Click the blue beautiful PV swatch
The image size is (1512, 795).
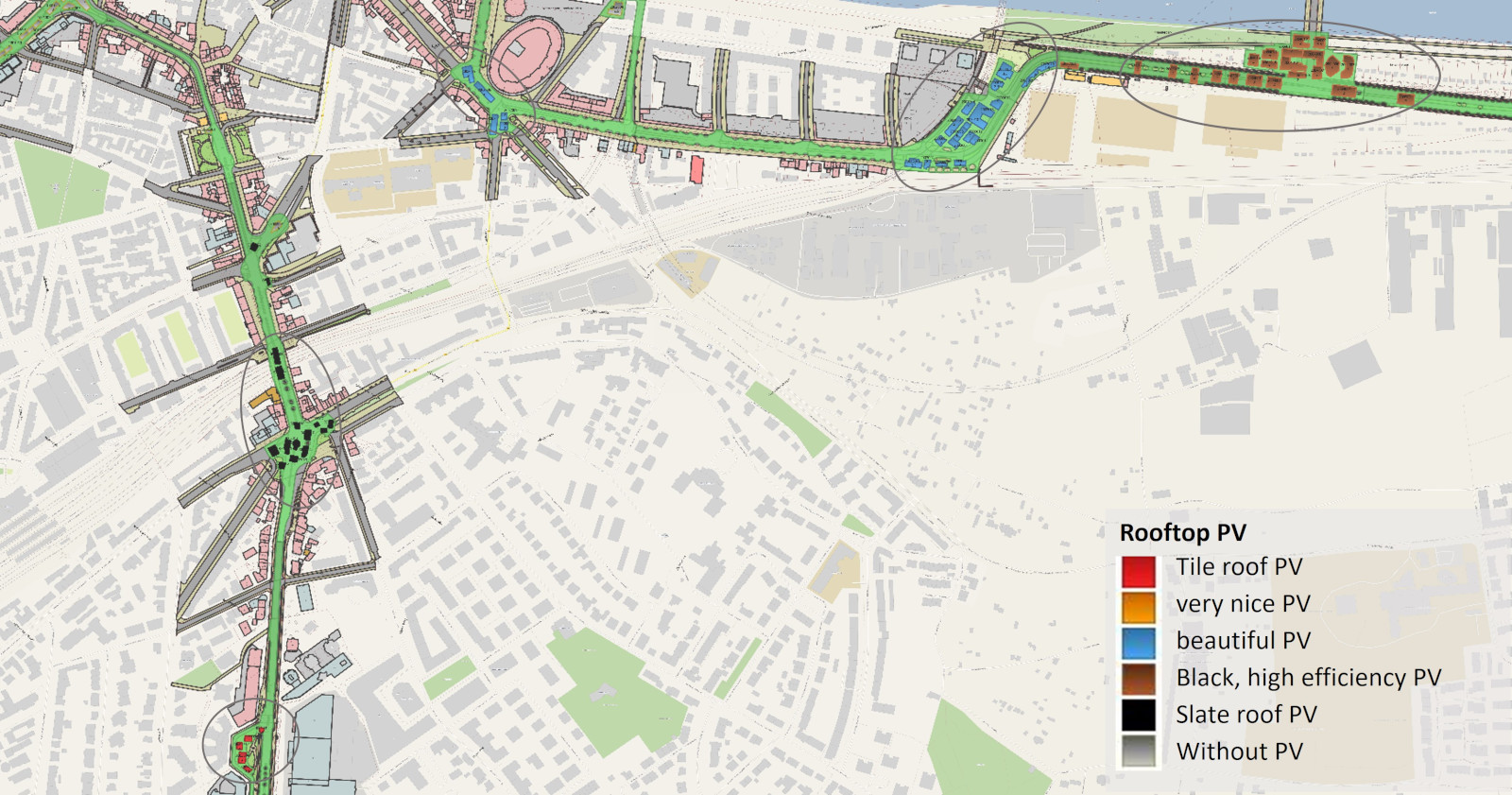[x=1139, y=644]
